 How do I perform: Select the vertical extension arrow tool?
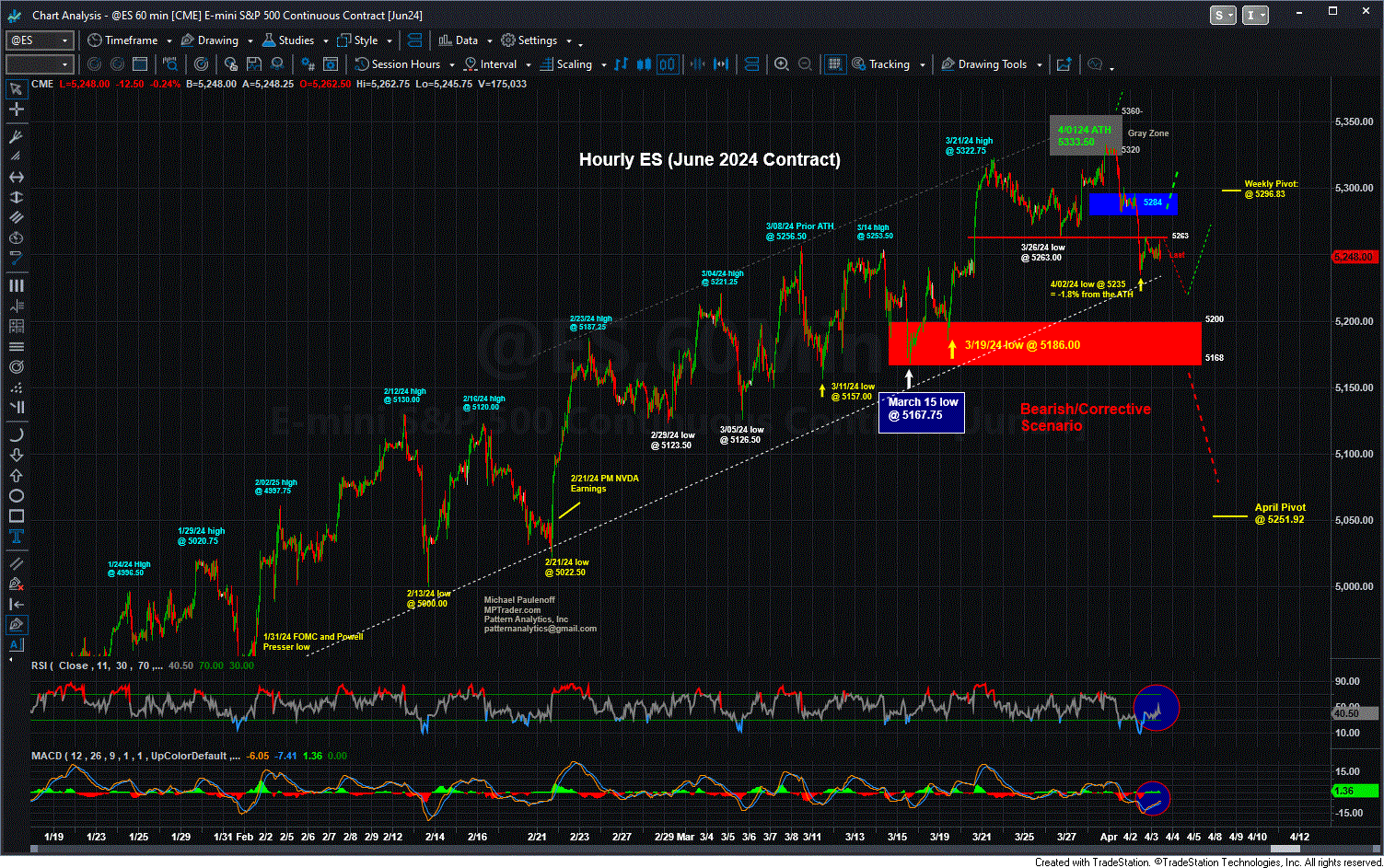(16, 197)
